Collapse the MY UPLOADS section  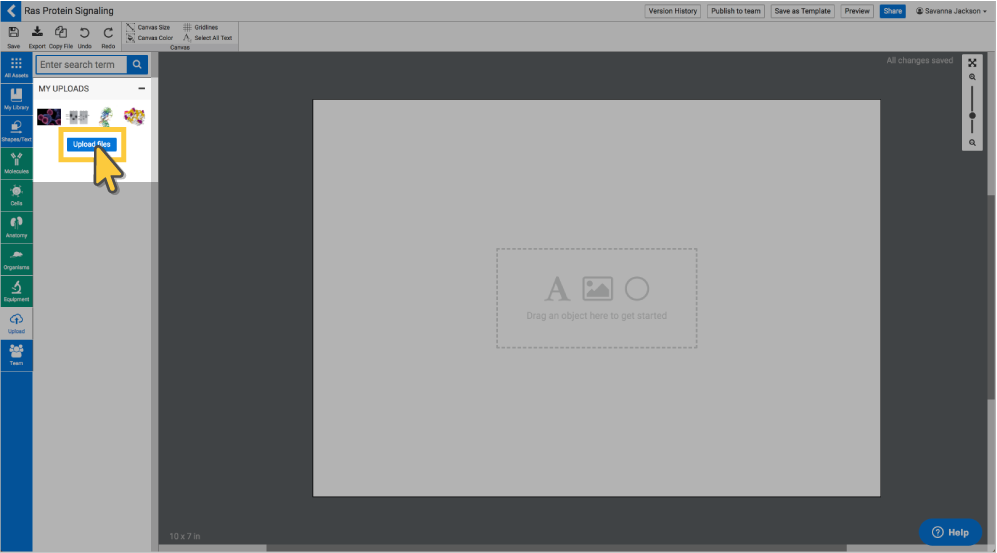pos(142,88)
